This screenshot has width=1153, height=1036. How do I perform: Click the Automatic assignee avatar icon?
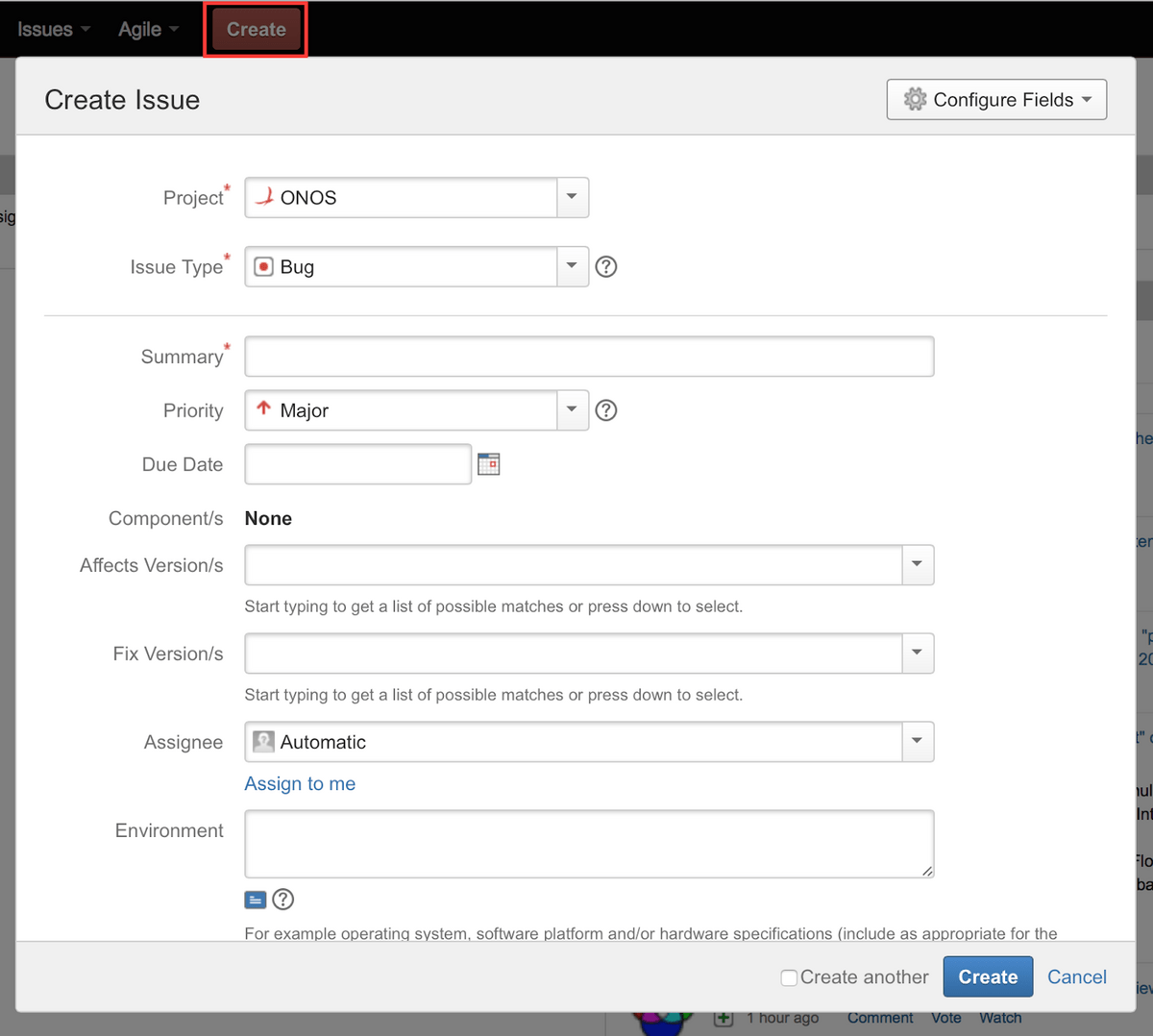click(262, 741)
